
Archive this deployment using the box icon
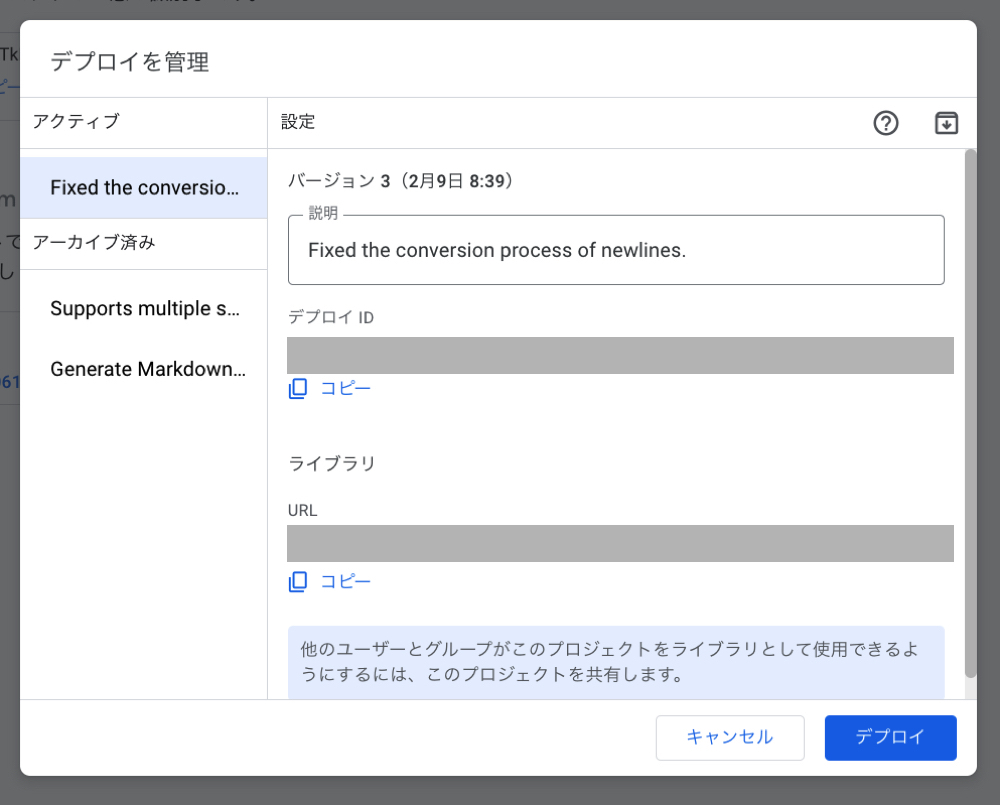[x=944, y=123]
